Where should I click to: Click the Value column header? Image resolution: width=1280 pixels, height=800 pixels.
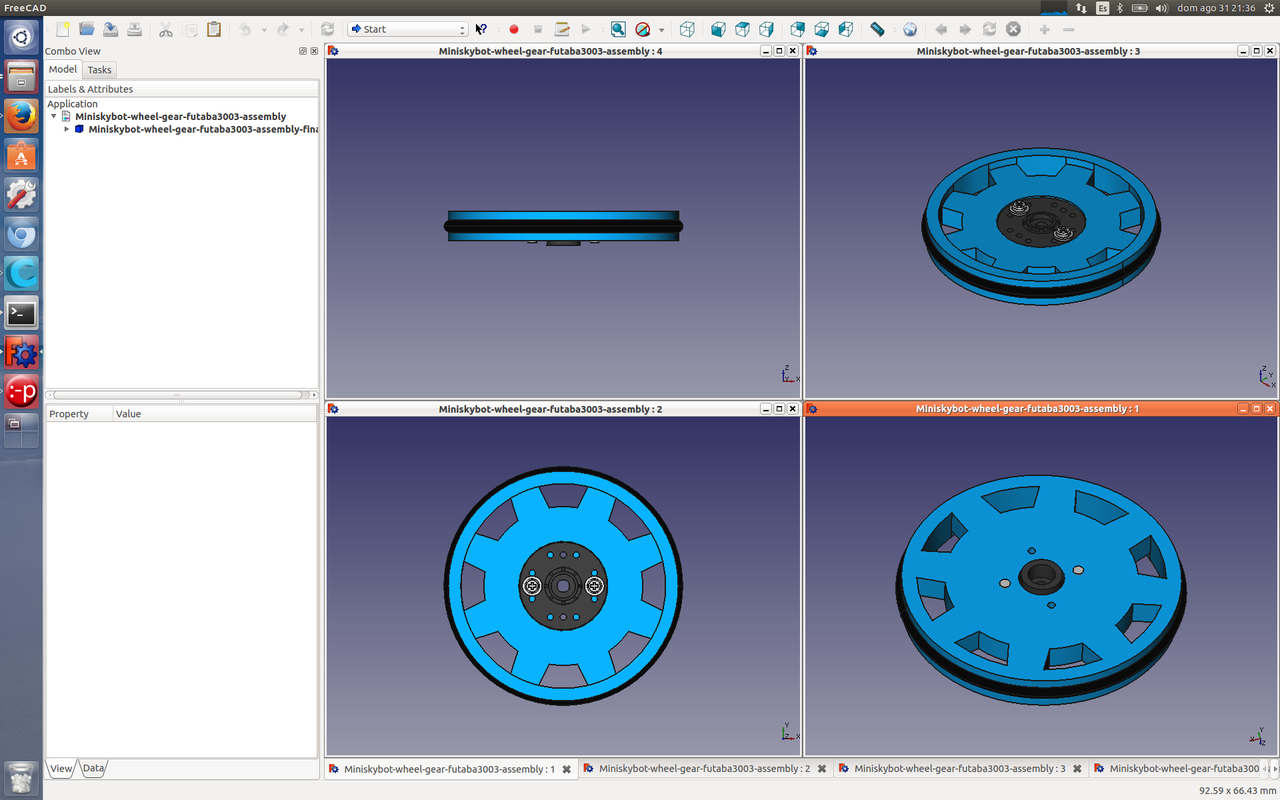128,414
